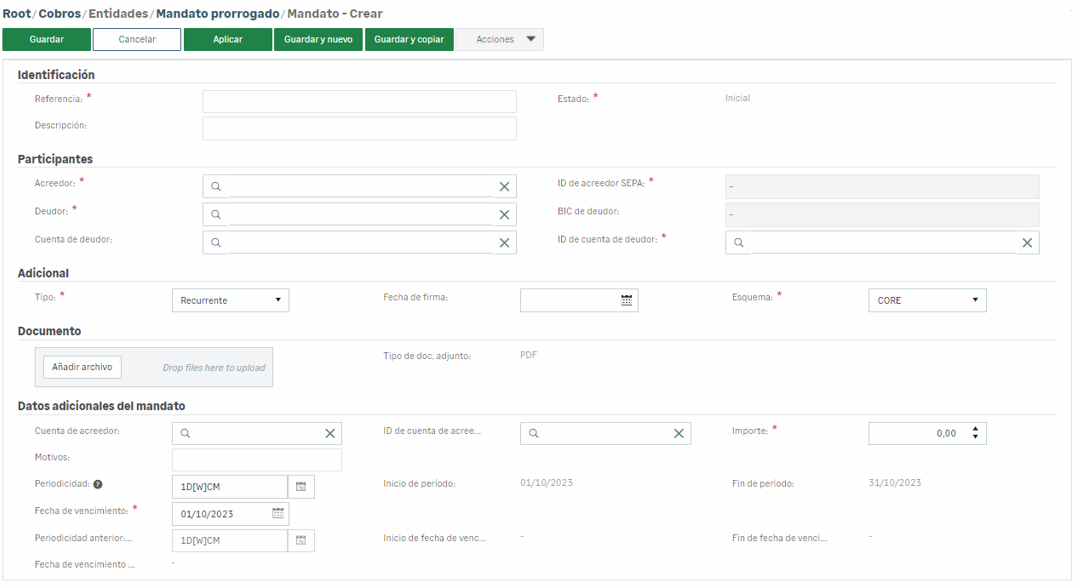Navigate to Cobros in the breadcrumb
The width and height of the screenshot is (1077, 587).
[x=60, y=14]
